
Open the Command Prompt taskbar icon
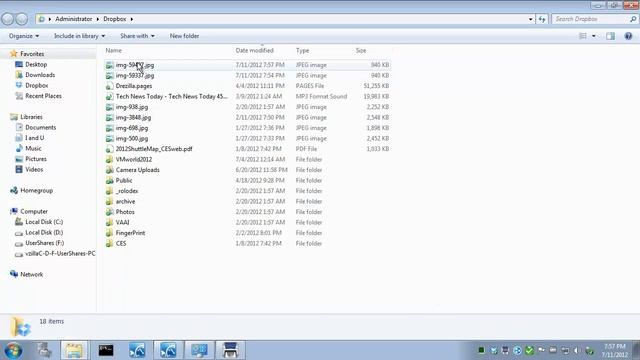(x=106, y=350)
